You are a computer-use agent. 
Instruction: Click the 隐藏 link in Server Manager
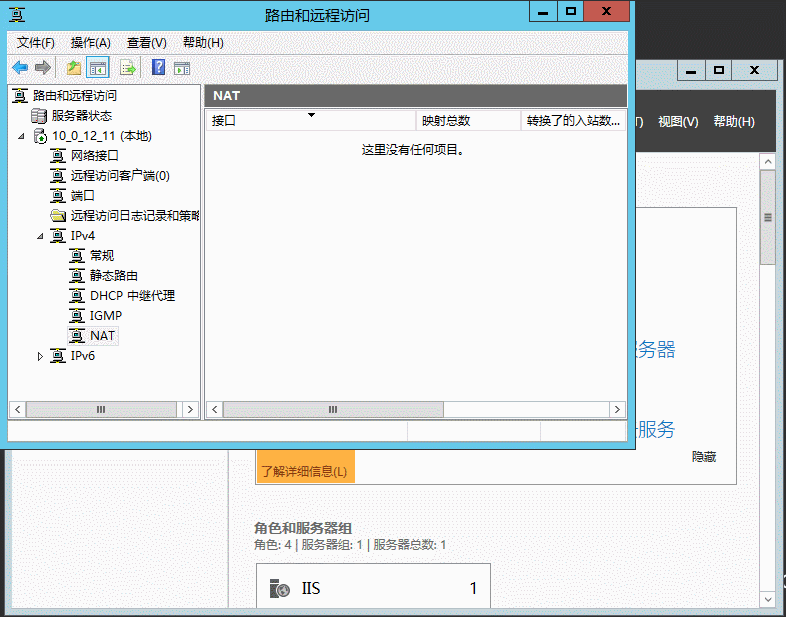coord(704,457)
